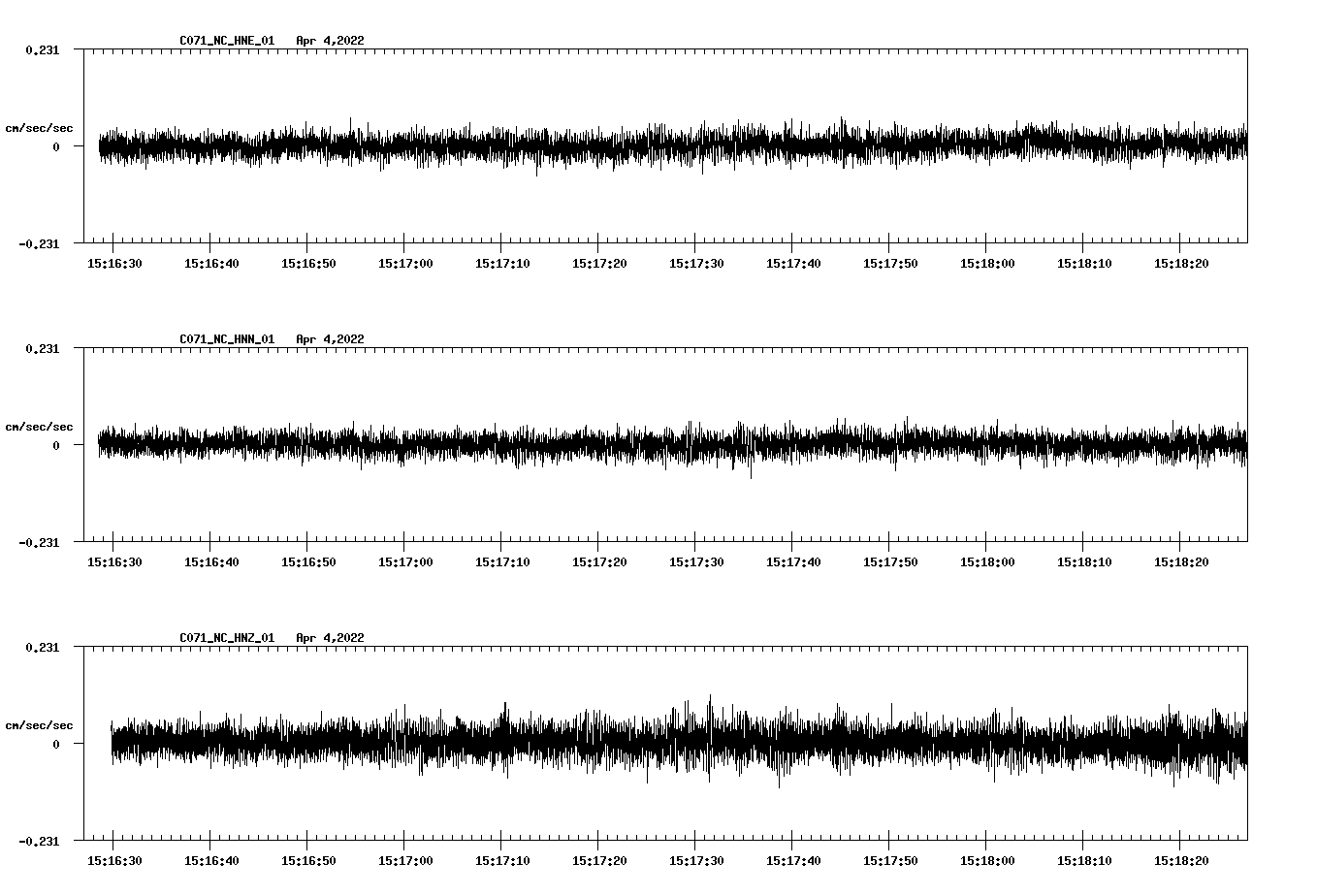
Task: Click the C071_NC_HNZ_01 channel title
Action: pyautogui.click(x=227, y=638)
